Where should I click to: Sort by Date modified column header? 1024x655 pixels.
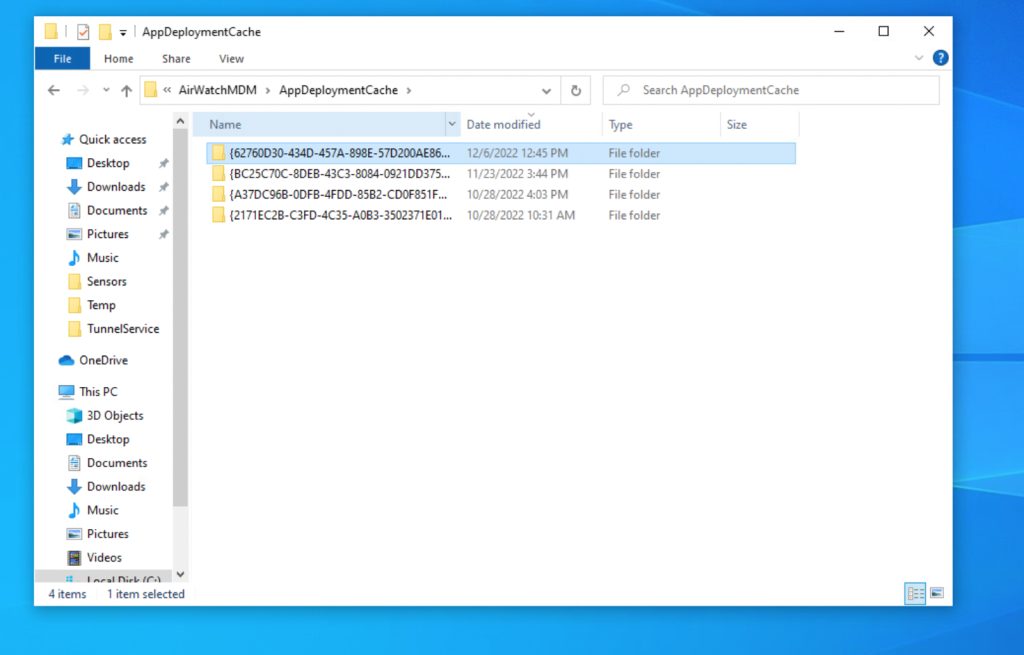click(x=503, y=125)
